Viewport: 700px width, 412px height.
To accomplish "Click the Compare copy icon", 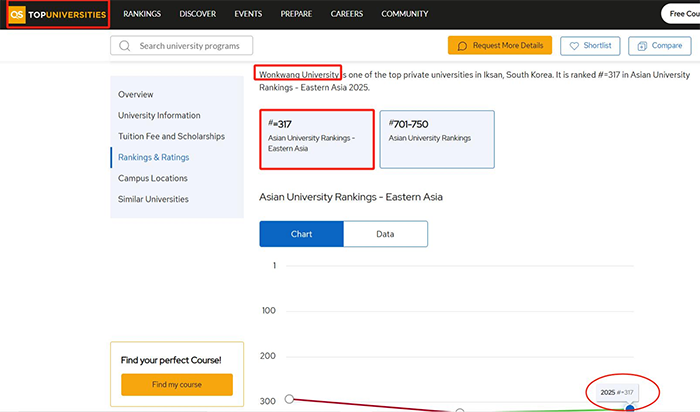I will (642, 46).
